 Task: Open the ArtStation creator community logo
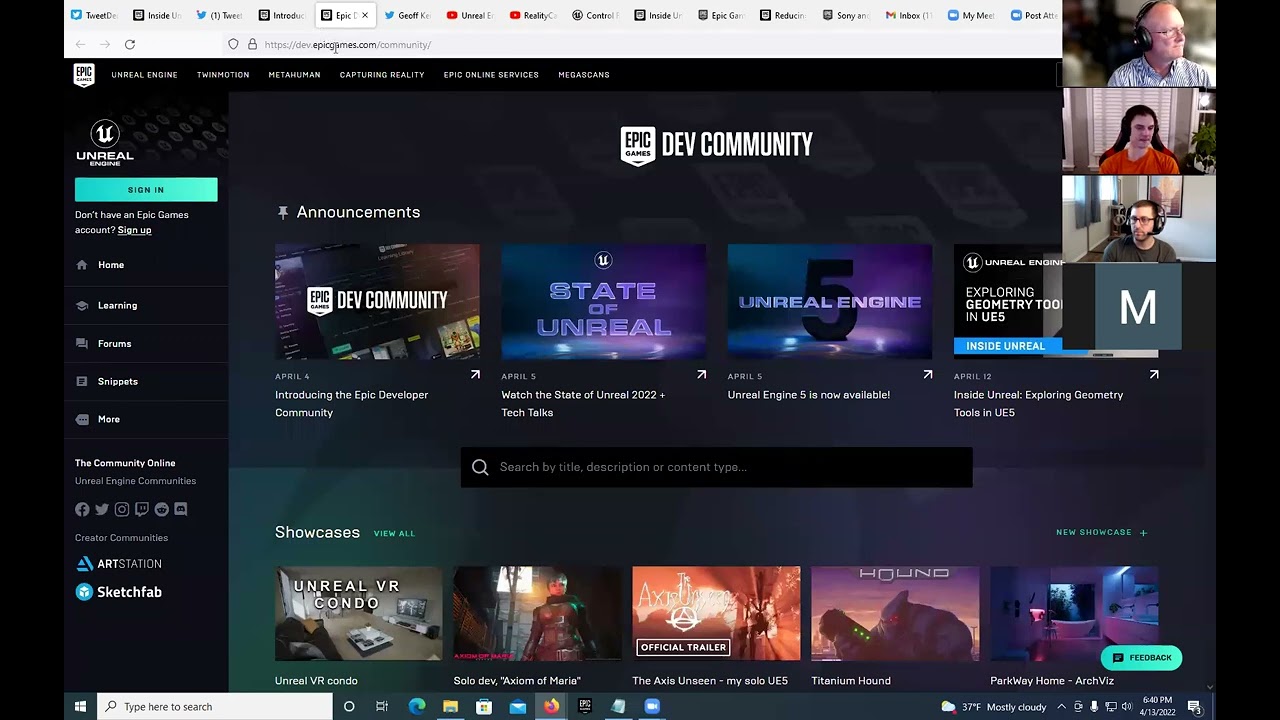(x=119, y=564)
